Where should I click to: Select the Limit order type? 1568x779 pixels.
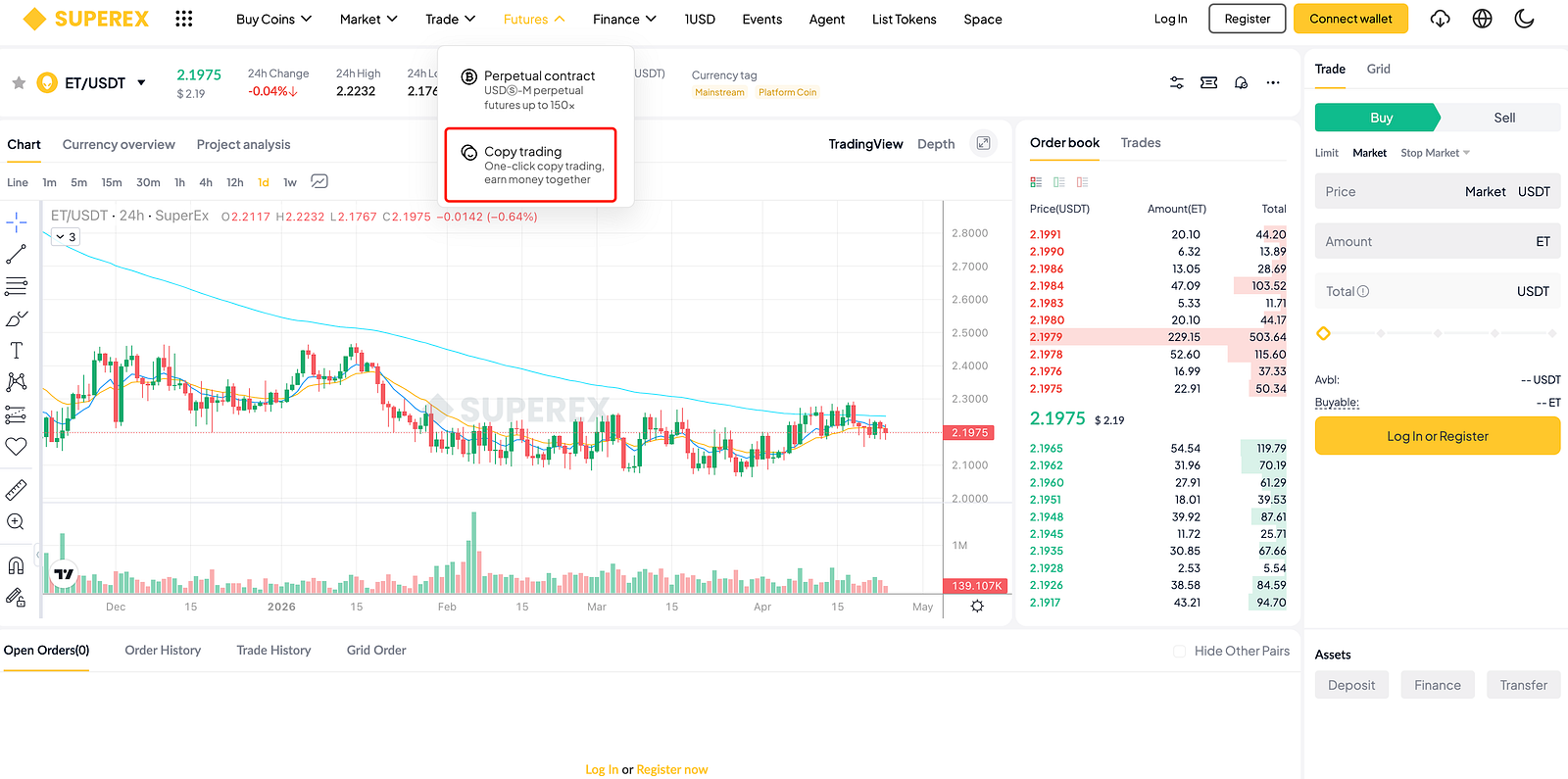pos(1327,153)
